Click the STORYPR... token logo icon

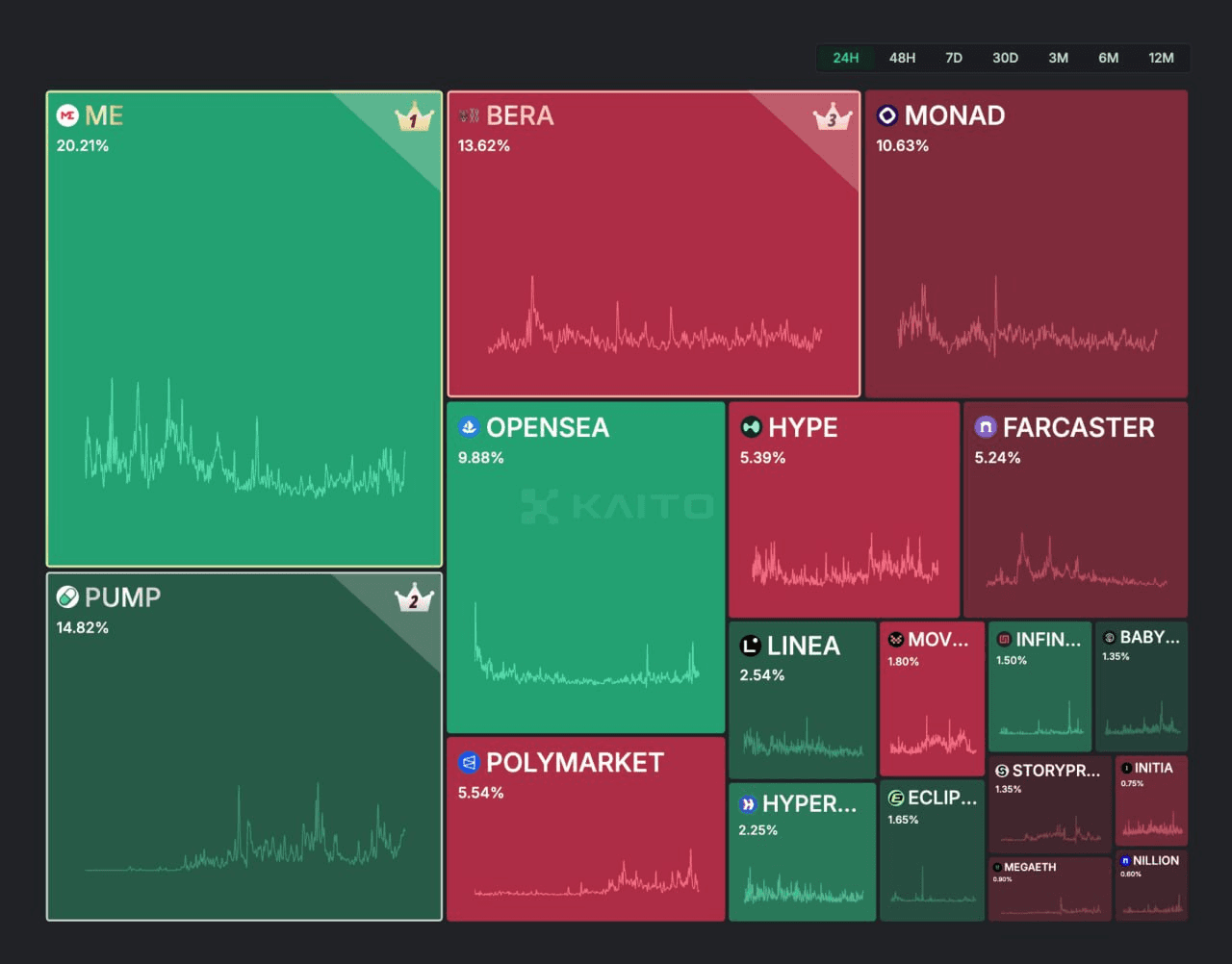(x=1002, y=771)
